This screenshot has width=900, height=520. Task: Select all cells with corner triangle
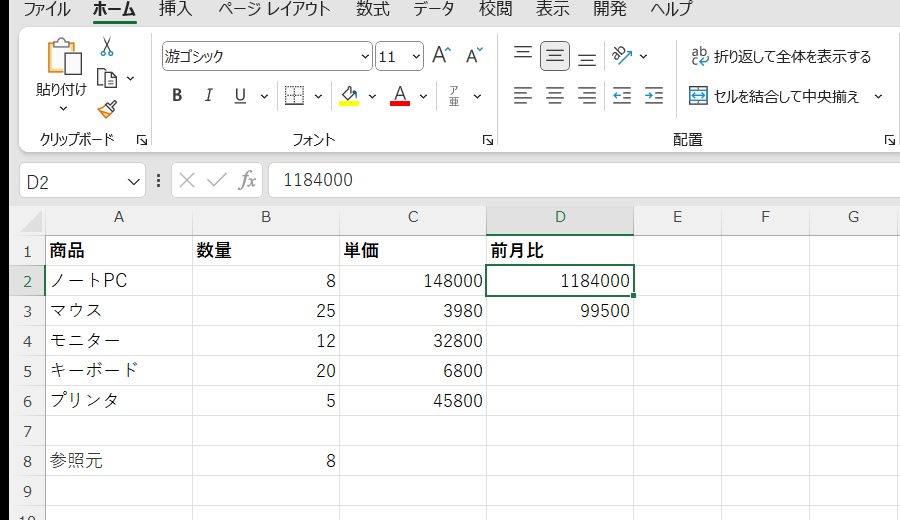click(x=32, y=222)
